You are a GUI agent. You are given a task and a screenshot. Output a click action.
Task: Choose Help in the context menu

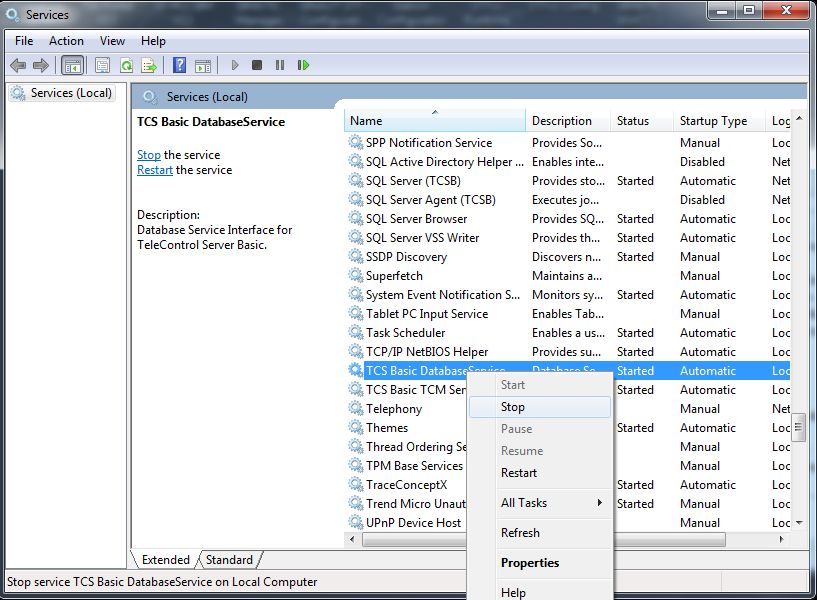(540, 592)
